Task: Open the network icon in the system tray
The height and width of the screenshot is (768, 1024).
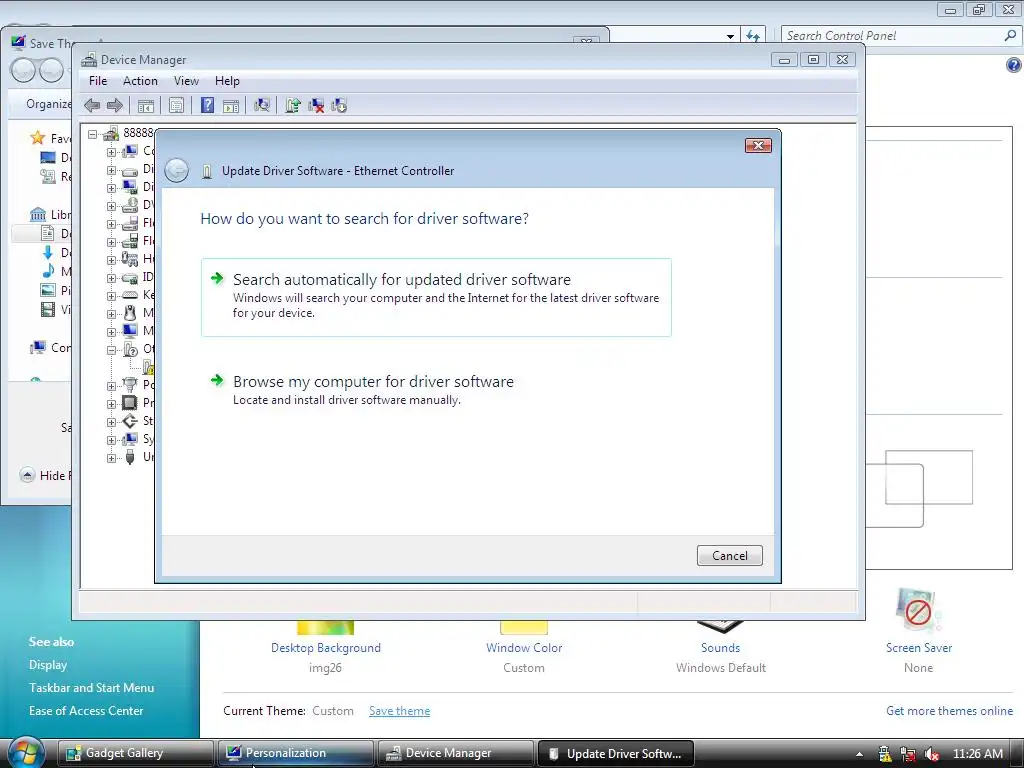Action: [908, 754]
